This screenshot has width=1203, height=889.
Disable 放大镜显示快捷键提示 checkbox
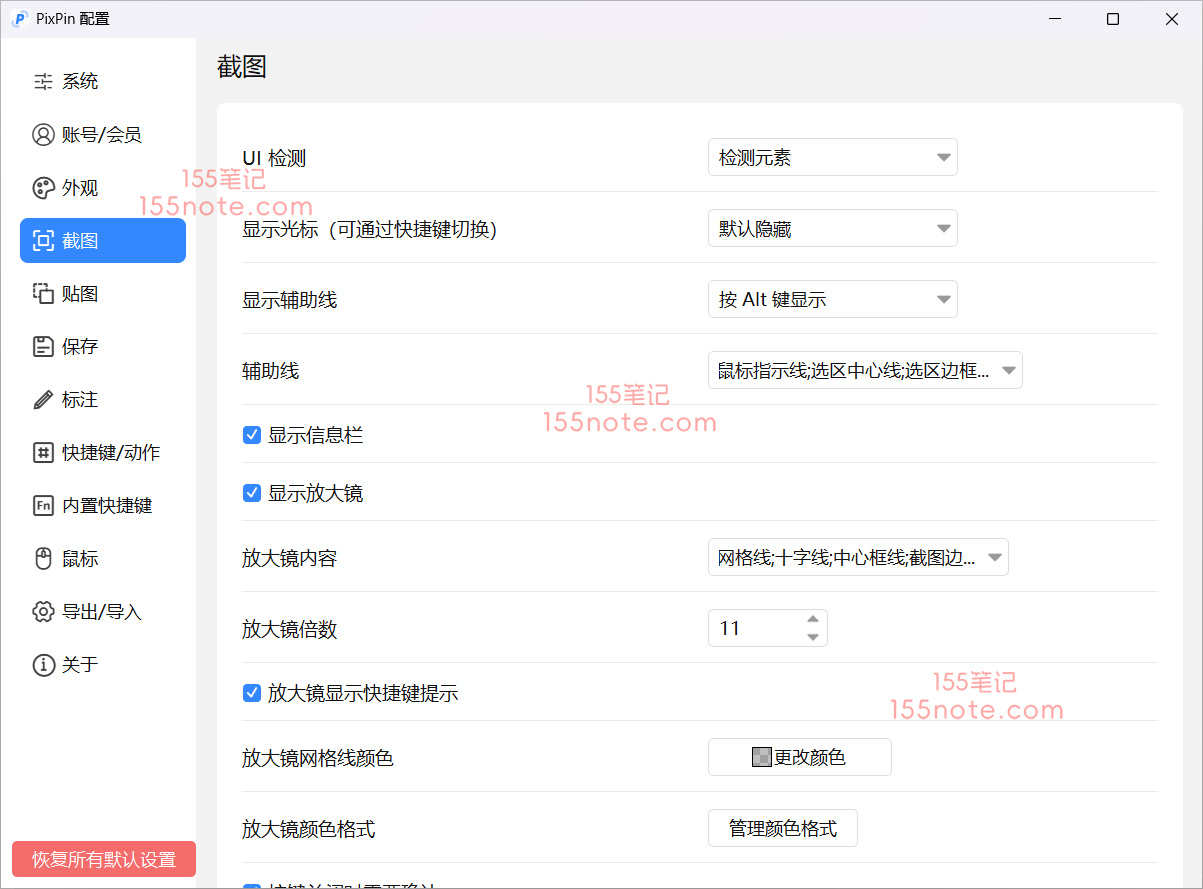point(252,693)
